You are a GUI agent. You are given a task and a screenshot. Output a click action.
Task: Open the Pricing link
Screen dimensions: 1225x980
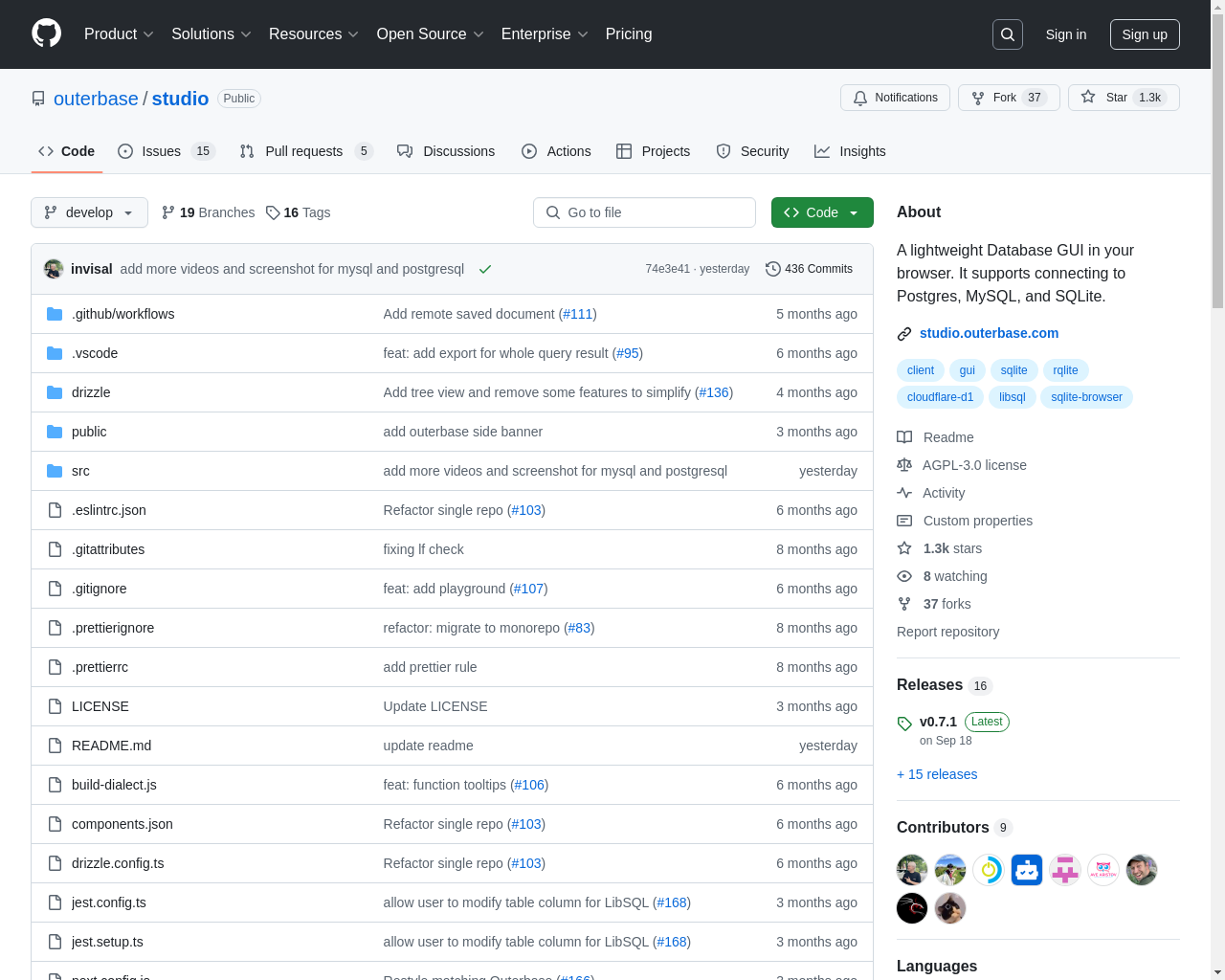click(x=629, y=34)
